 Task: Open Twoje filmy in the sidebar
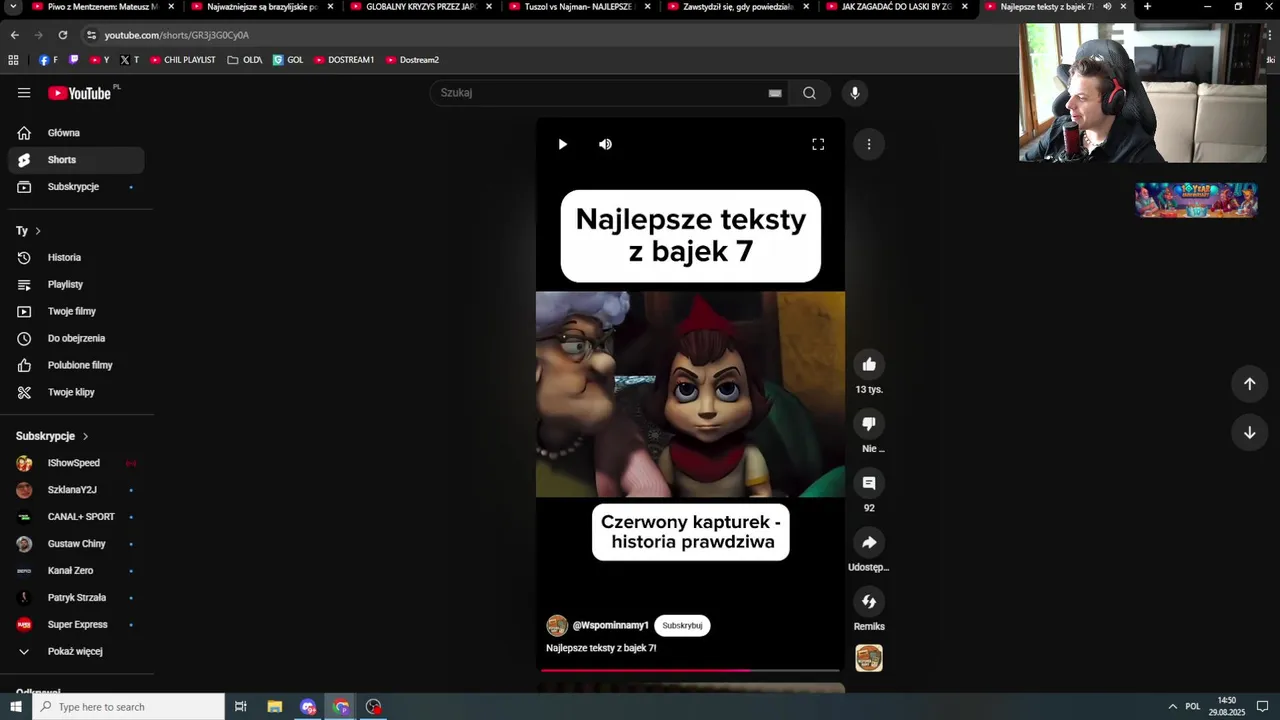[x=76, y=312]
